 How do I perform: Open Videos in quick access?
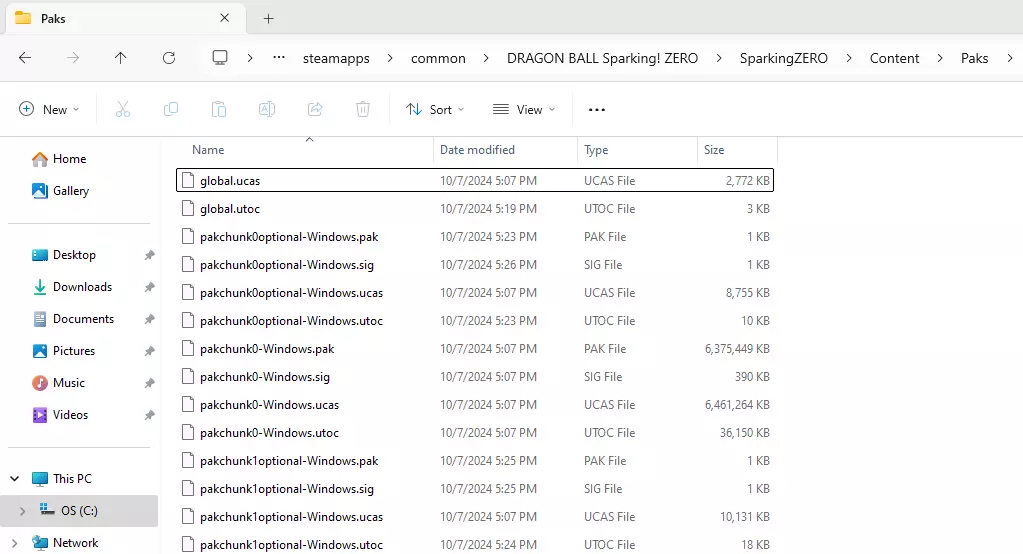coord(60,414)
